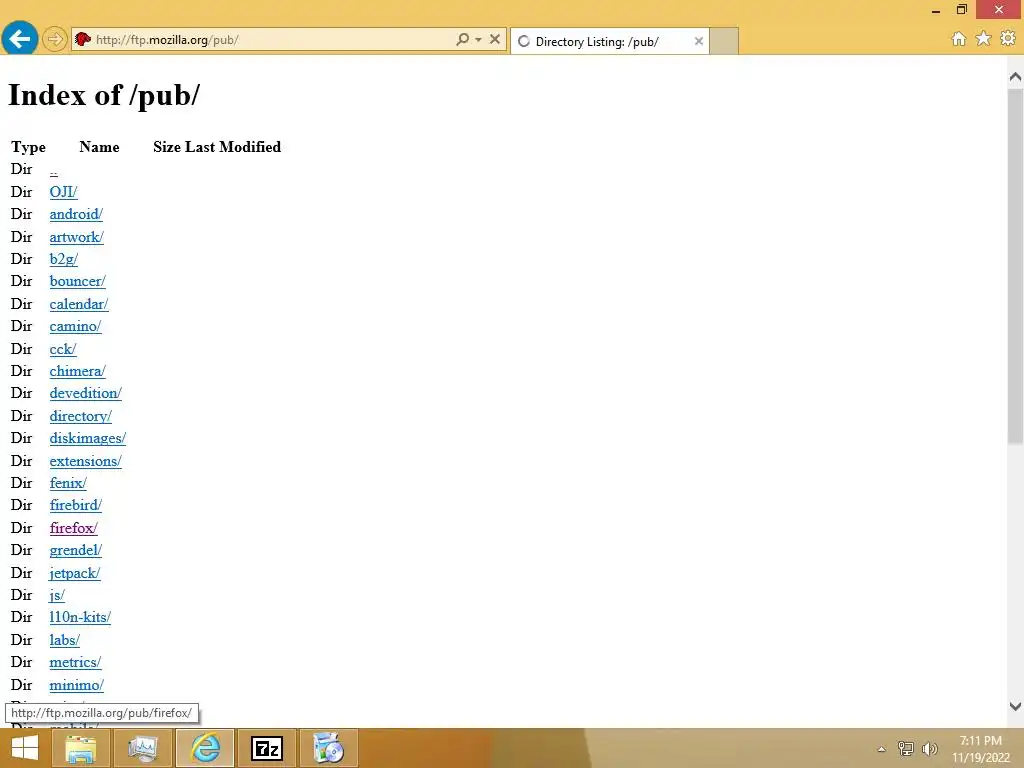Open the artwork/ directory link

(76, 237)
